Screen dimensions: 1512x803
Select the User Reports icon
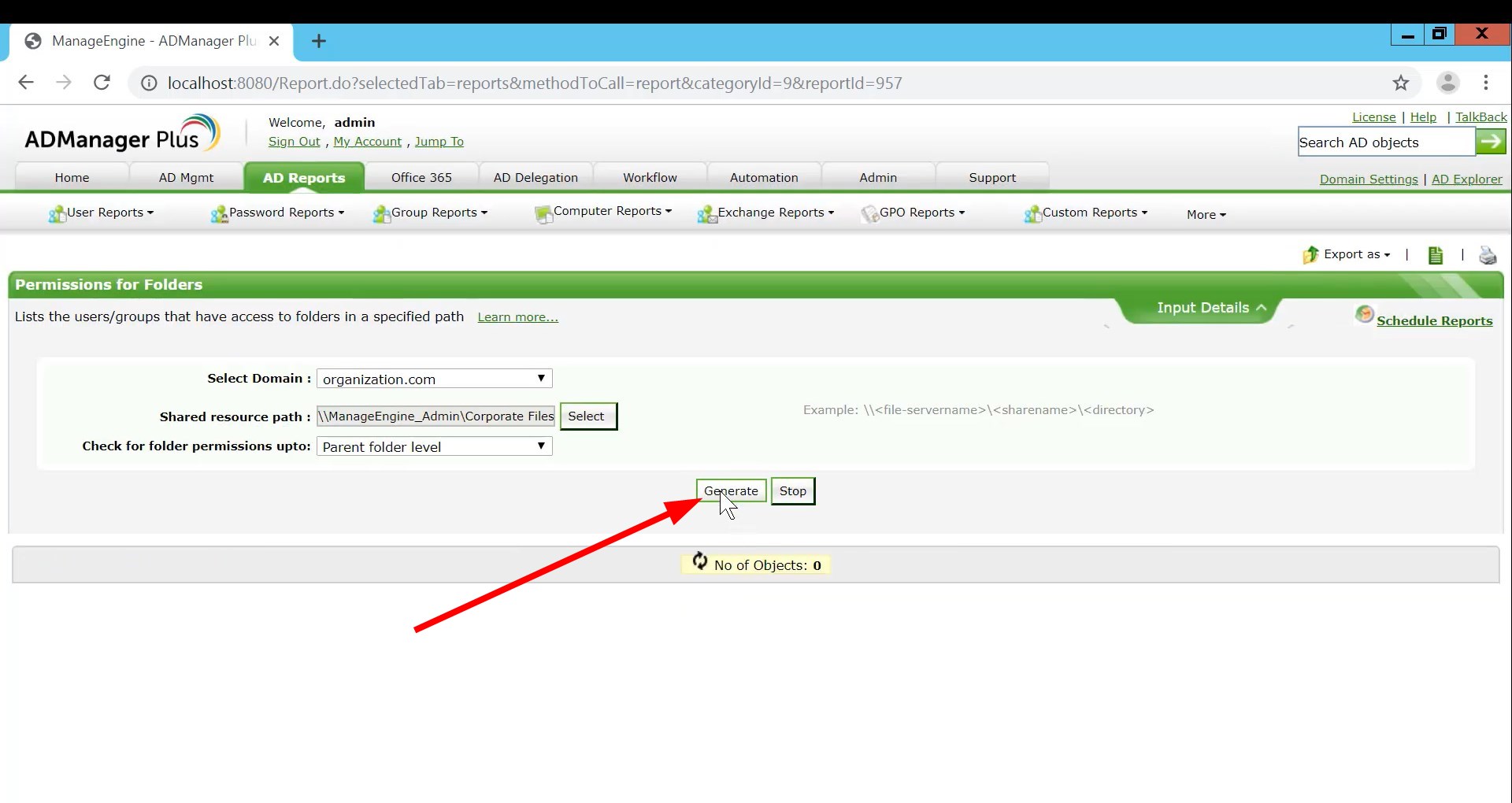[57, 213]
